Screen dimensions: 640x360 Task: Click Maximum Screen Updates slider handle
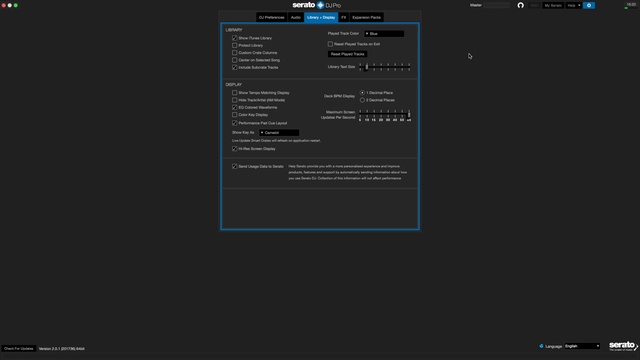409,115
